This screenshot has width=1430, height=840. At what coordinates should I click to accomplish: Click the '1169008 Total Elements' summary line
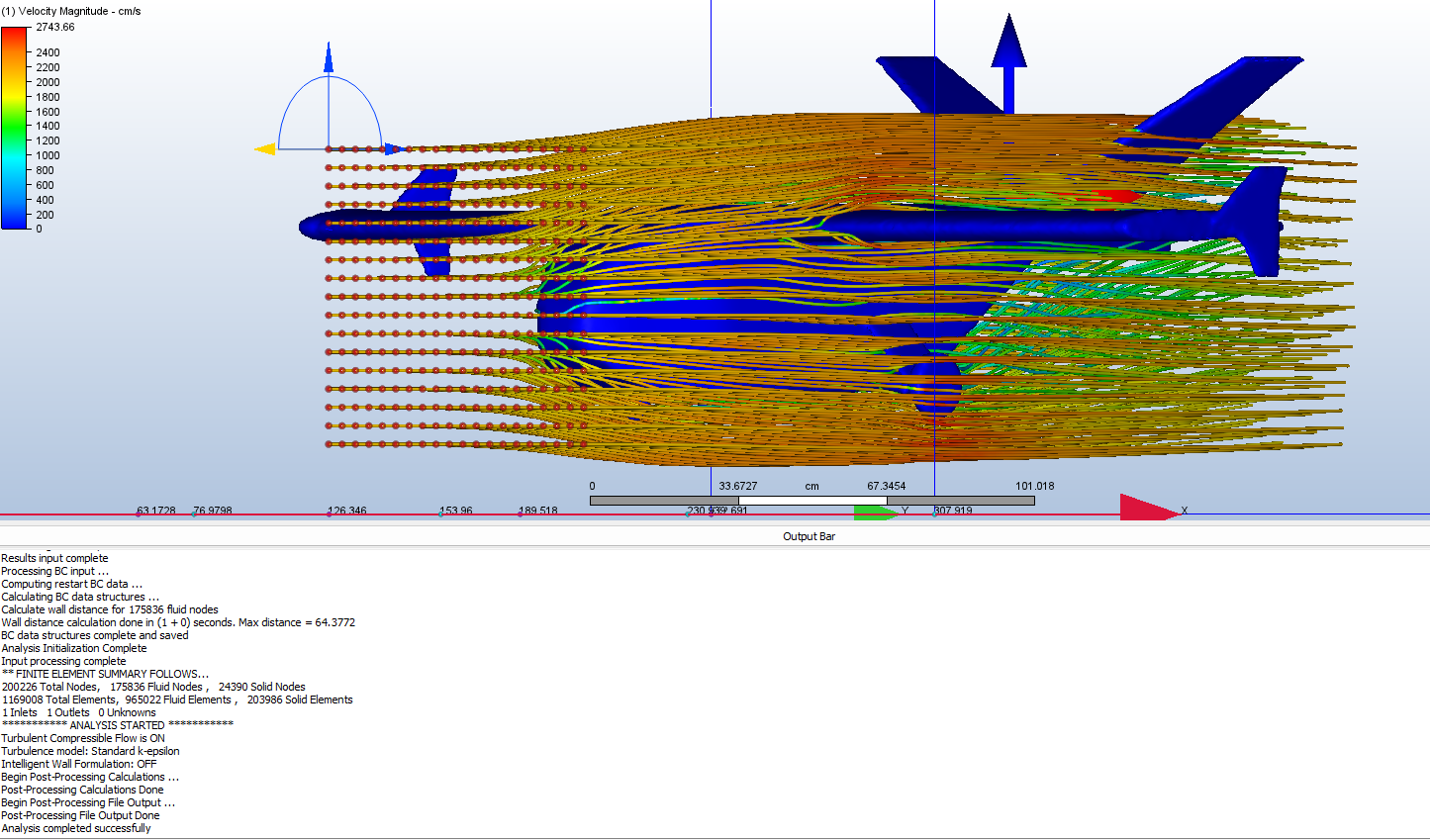click(x=177, y=700)
